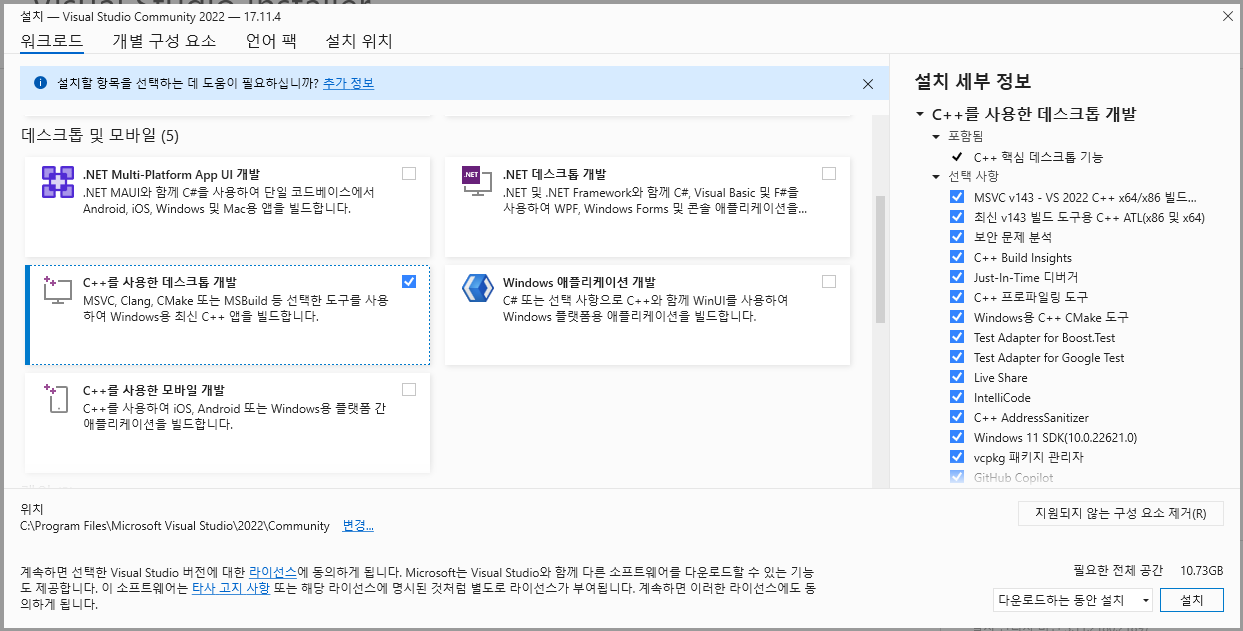Collapse the C++를 사용한 데스크톱 개발 details section
This screenshot has width=1243, height=631.
coord(920,114)
